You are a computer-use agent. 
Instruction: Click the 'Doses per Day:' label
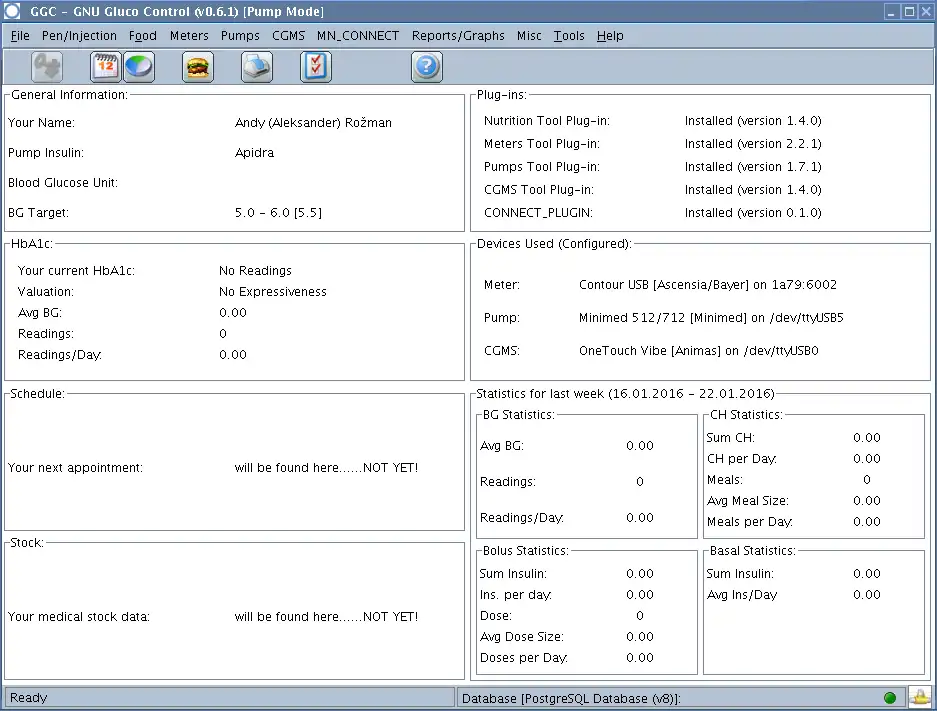coord(523,658)
